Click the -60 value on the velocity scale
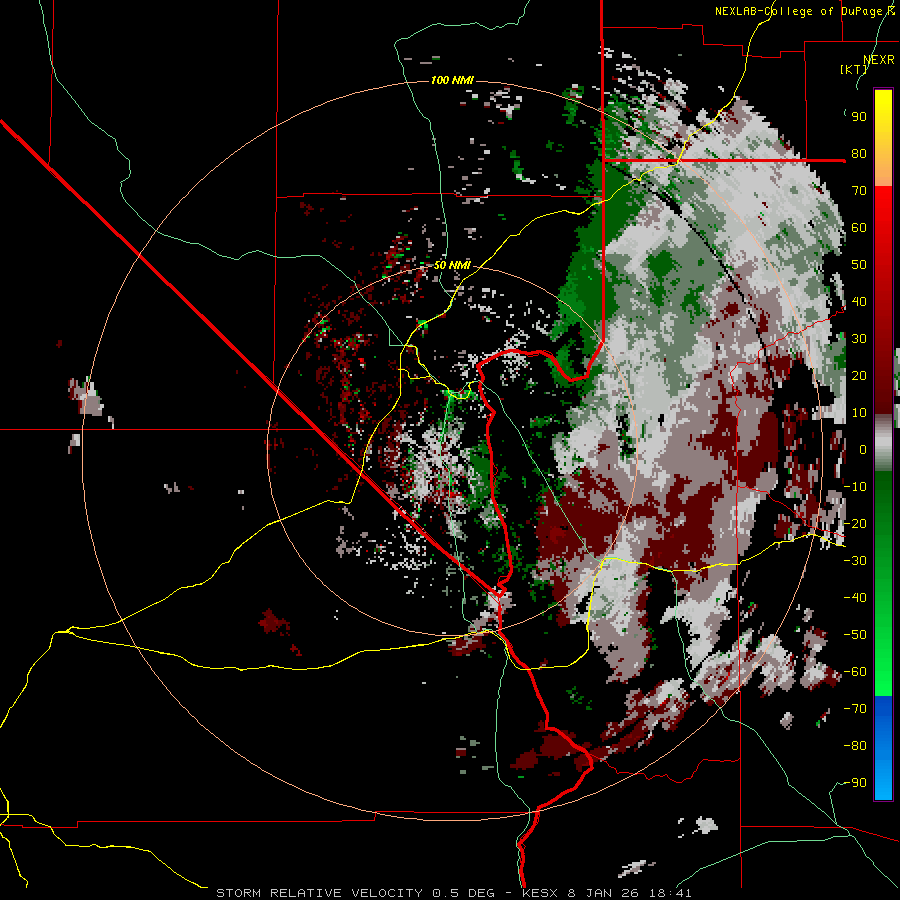The image size is (900, 900). pos(855,672)
